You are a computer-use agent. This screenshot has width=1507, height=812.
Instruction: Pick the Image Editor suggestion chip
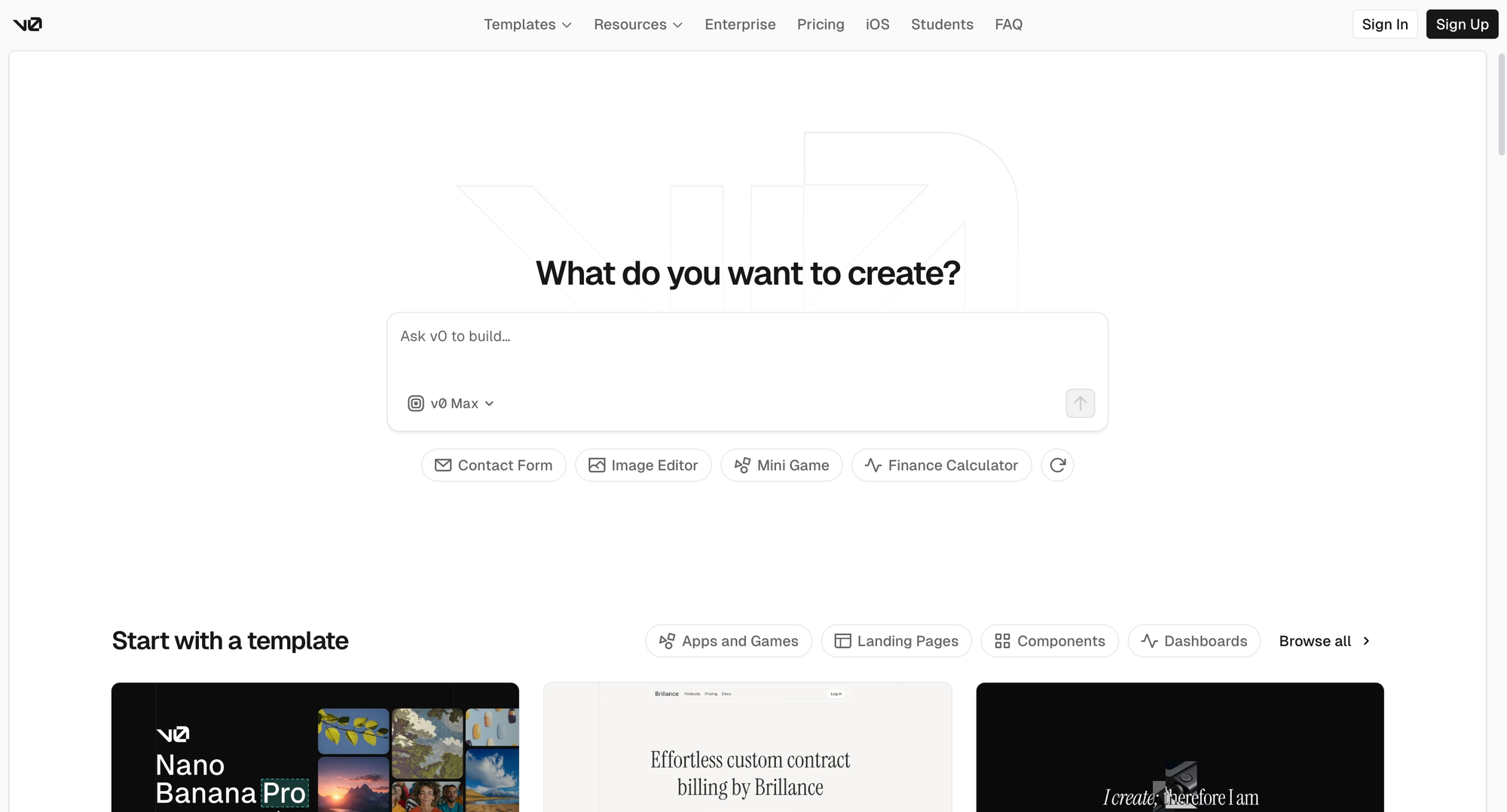[643, 466]
